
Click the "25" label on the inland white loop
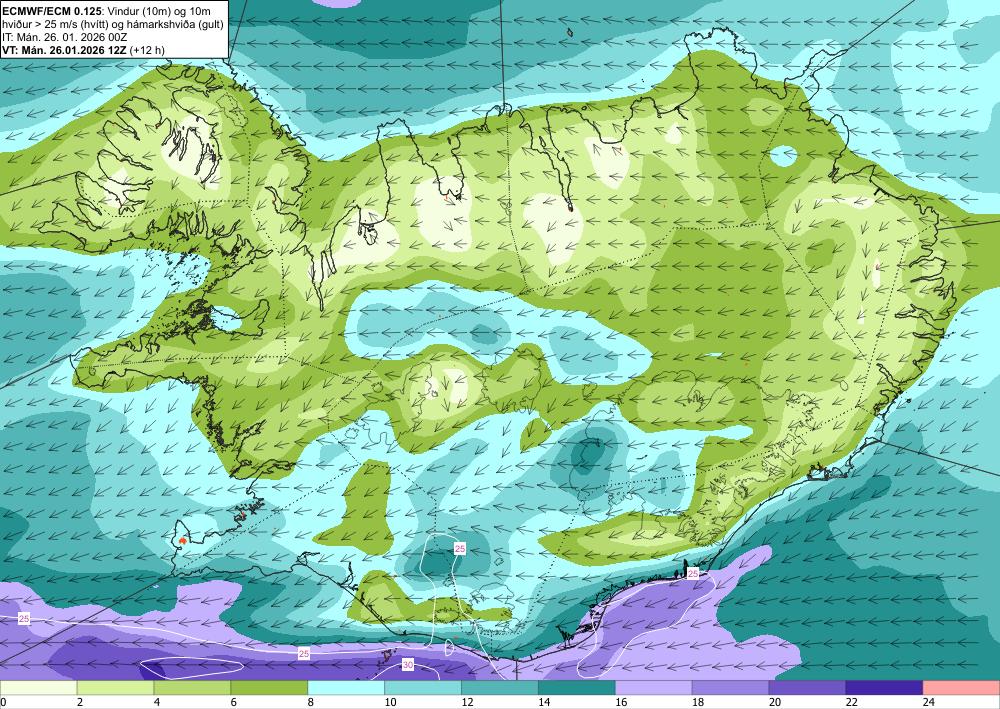(x=460, y=548)
